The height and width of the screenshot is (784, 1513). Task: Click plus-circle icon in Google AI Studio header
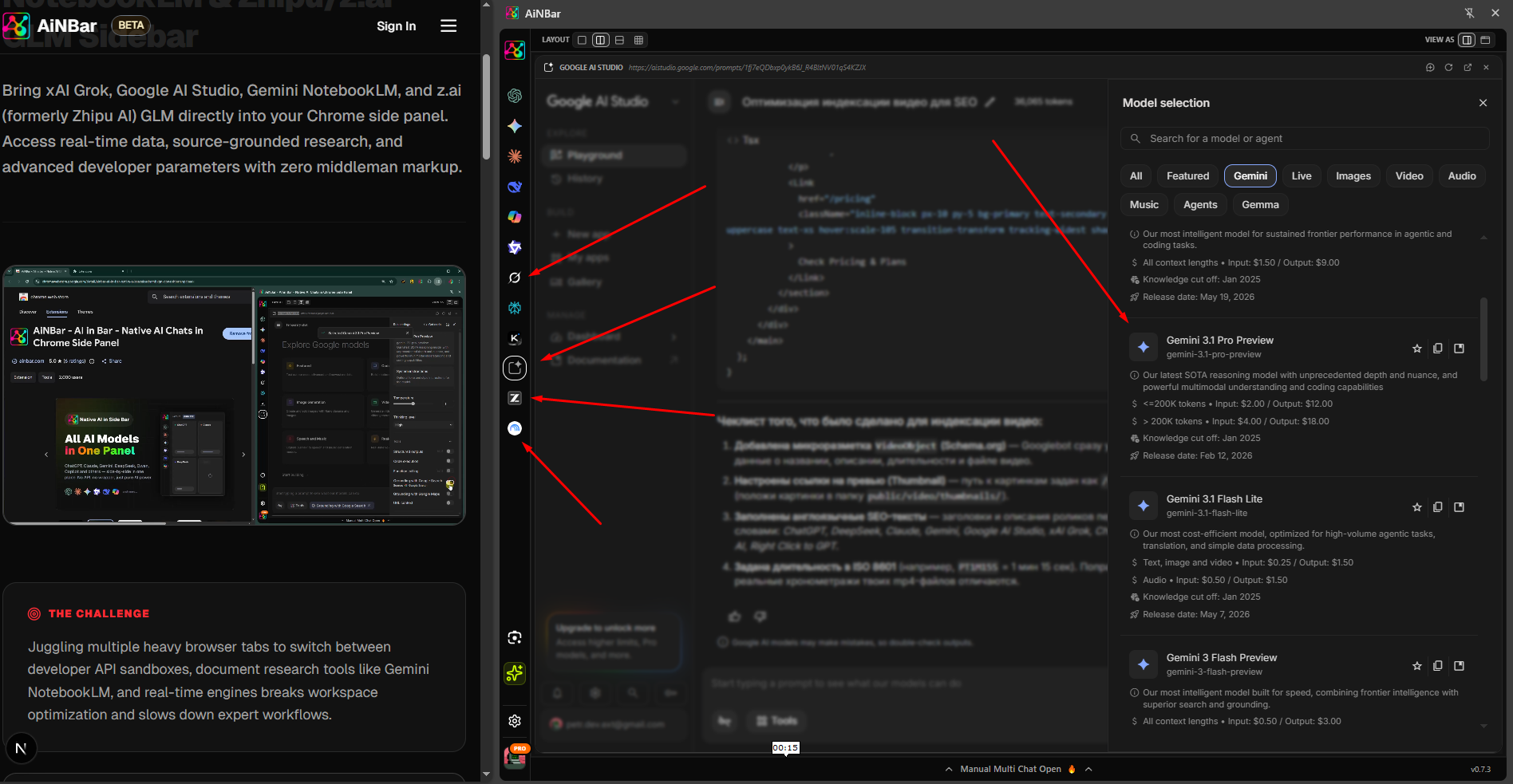pyautogui.click(x=1430, y=67)
